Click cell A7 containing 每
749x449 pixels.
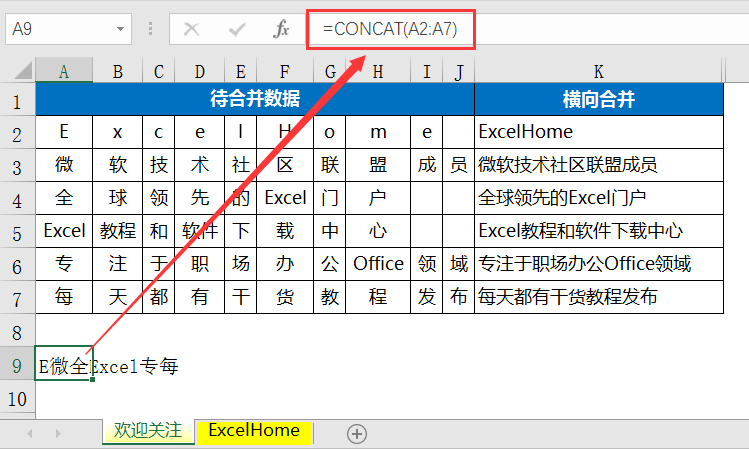pos(64,297)
